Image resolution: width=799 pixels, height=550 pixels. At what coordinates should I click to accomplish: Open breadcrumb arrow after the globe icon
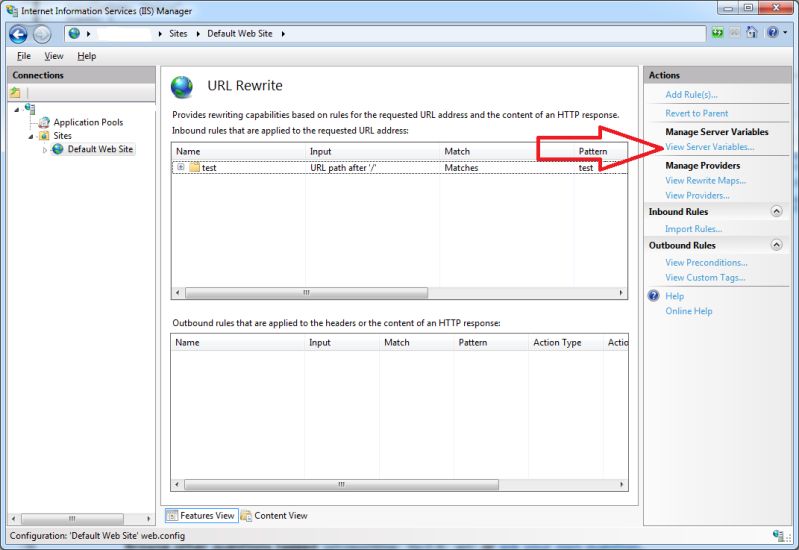click(x=88, y=34)
